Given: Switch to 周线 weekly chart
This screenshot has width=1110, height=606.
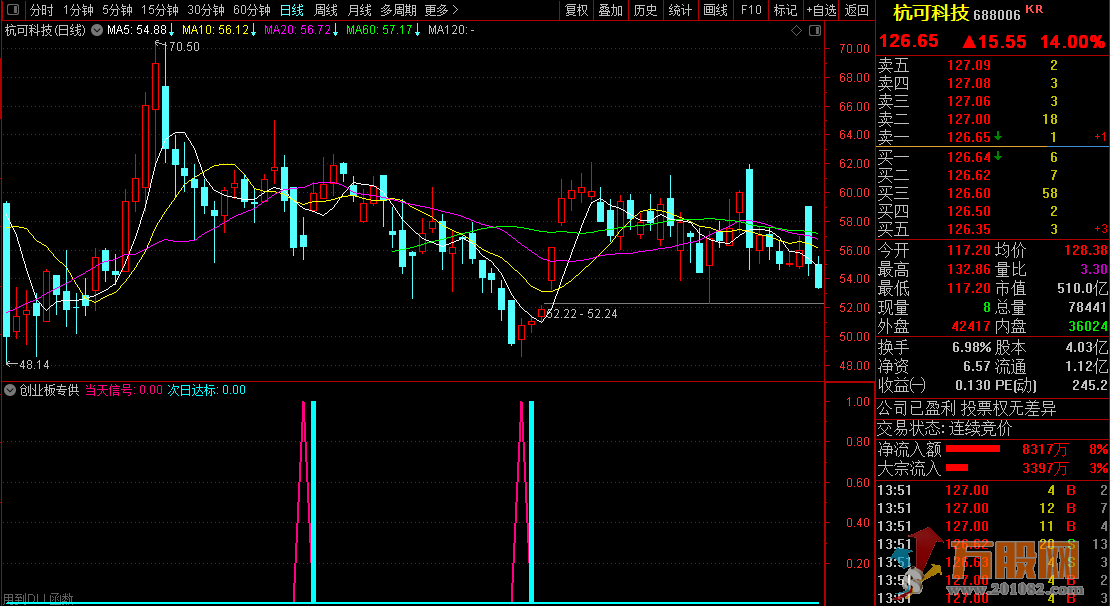Looking at the screenshot, I should [x=326, y=10].
